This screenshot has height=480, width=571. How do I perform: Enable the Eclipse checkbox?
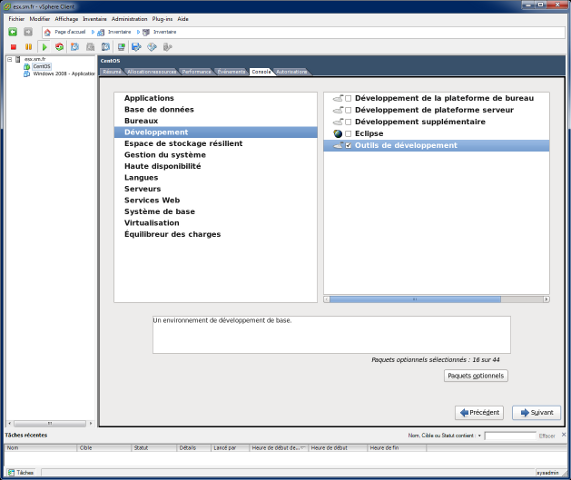348,134
